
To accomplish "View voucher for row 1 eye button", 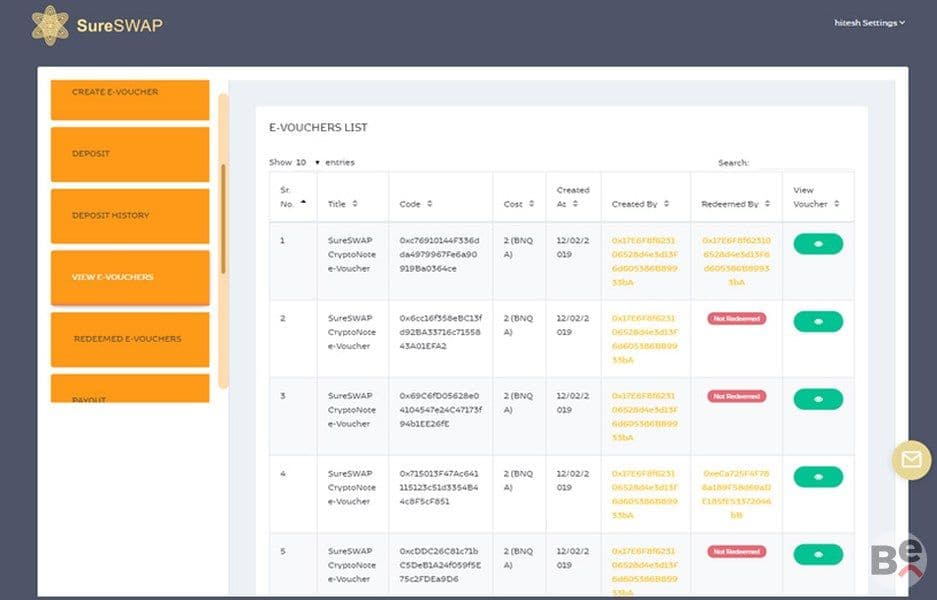I will pos(818,244).
